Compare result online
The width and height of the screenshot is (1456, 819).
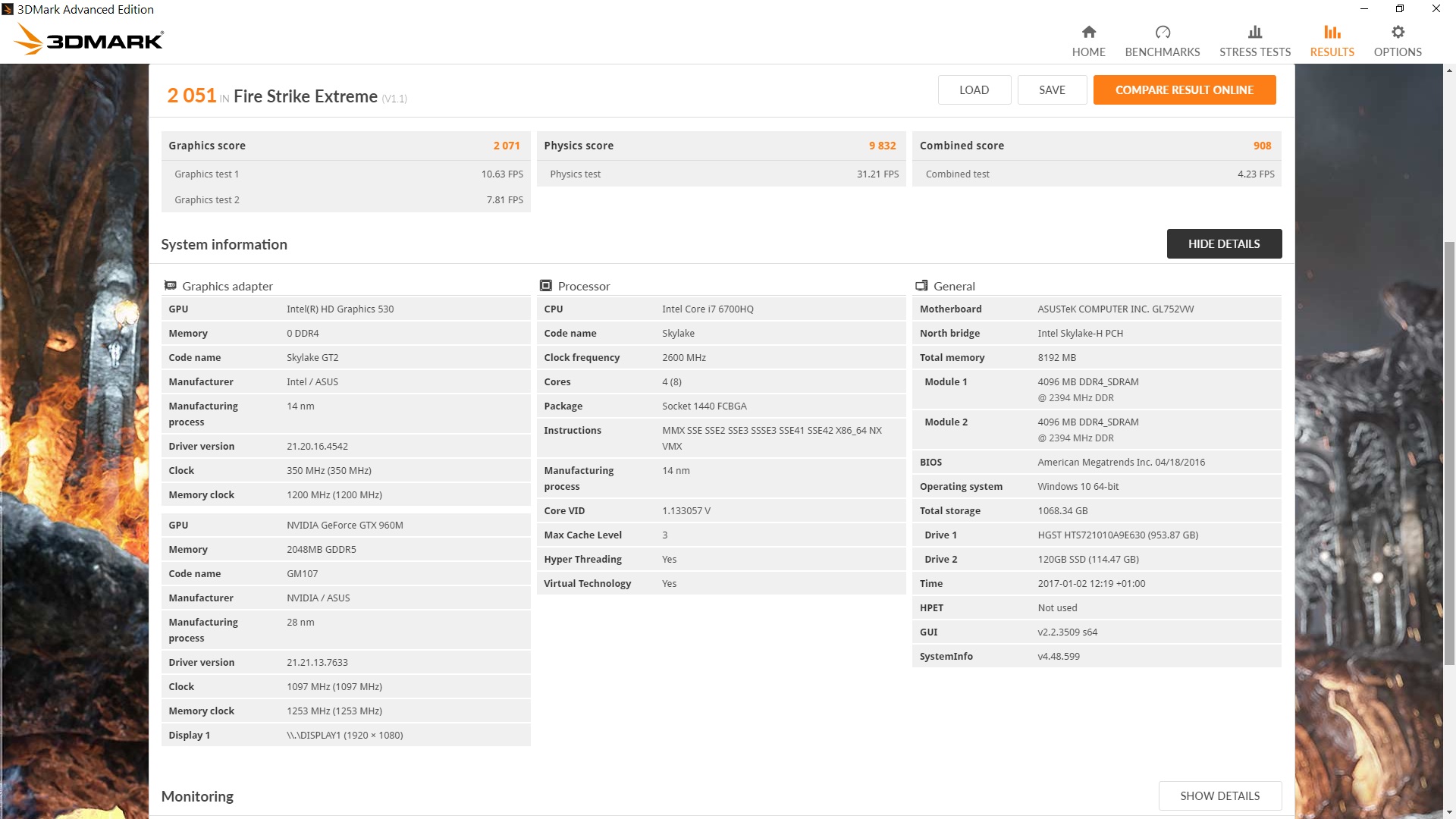(1185, 89)
